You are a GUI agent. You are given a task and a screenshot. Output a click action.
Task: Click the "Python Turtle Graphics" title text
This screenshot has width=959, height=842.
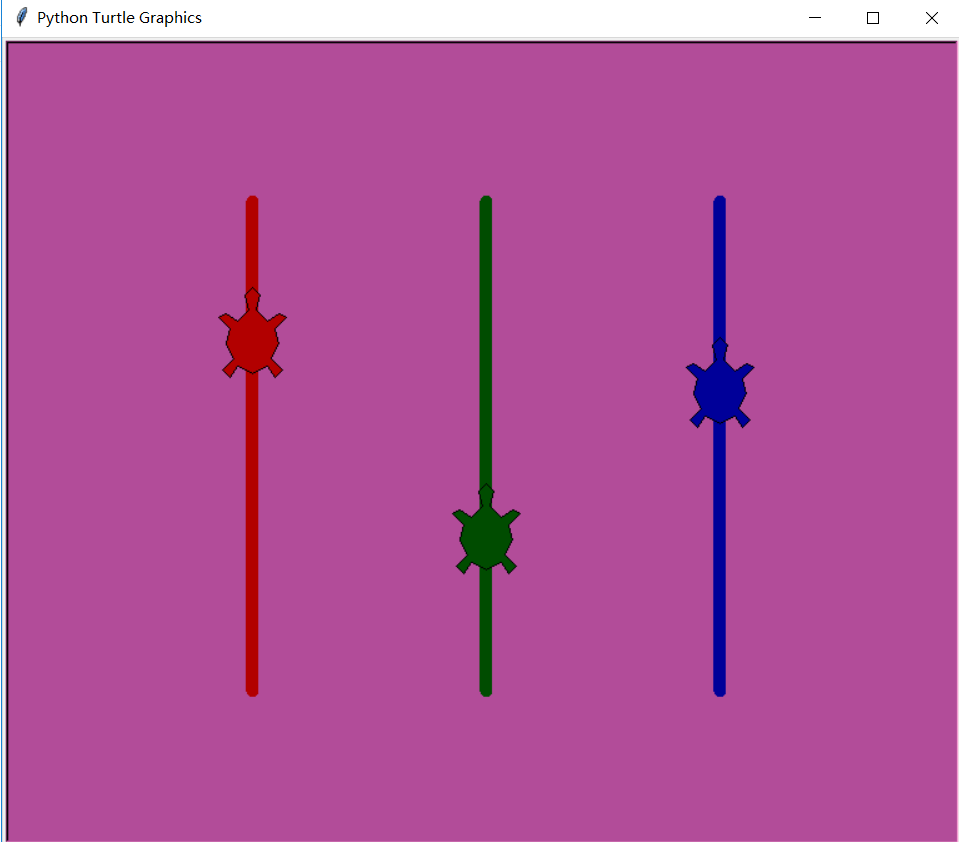(x=119, y=18)
